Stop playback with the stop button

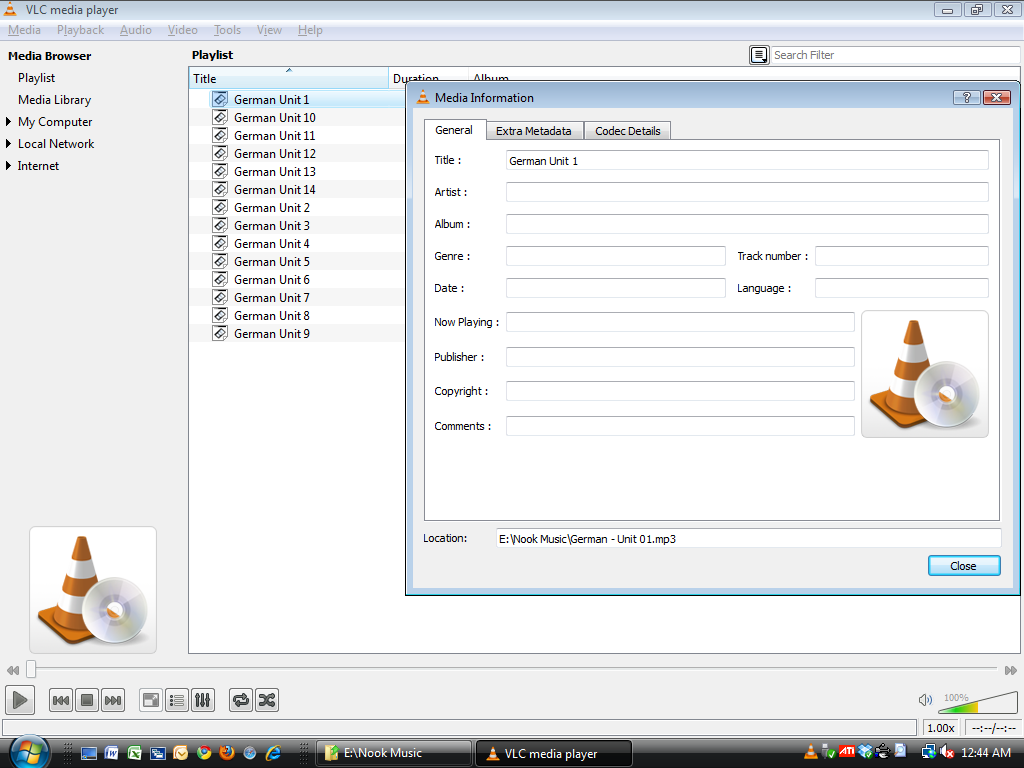click(x=87, y=700)
